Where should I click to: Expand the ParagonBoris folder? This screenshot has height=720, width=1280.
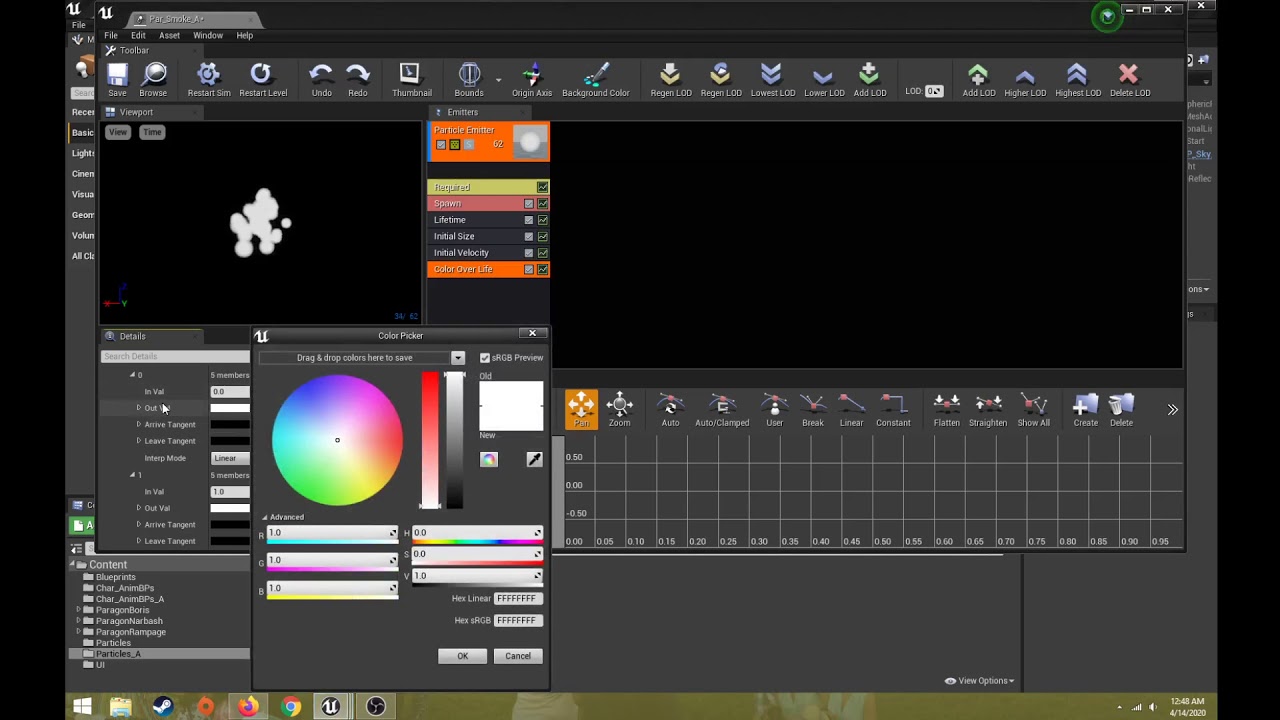79,610
